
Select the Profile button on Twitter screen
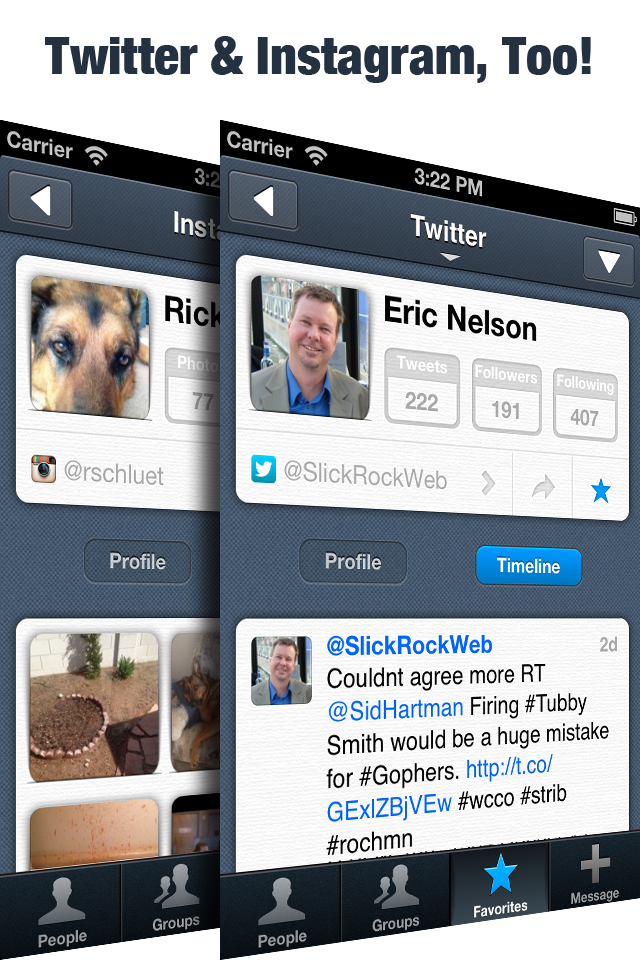click(353, 561)
